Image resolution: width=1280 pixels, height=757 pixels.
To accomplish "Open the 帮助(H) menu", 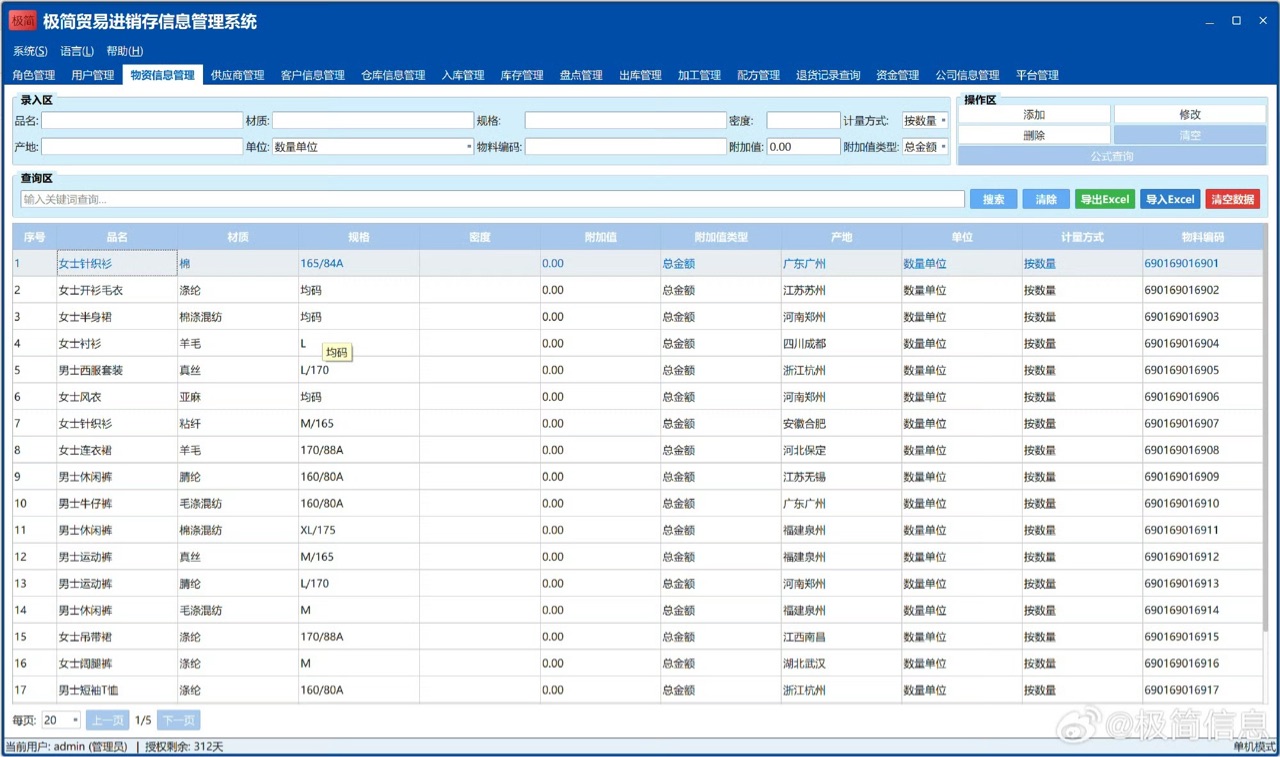I will pos(125,51).
